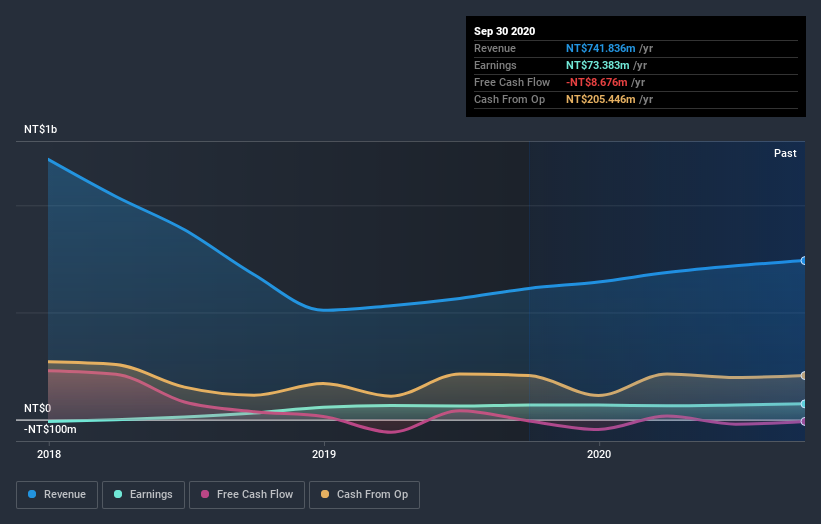Screen dimensions: 821x524
Task: Select the 2018 x-axis label
Action: (x=49, y=454)
